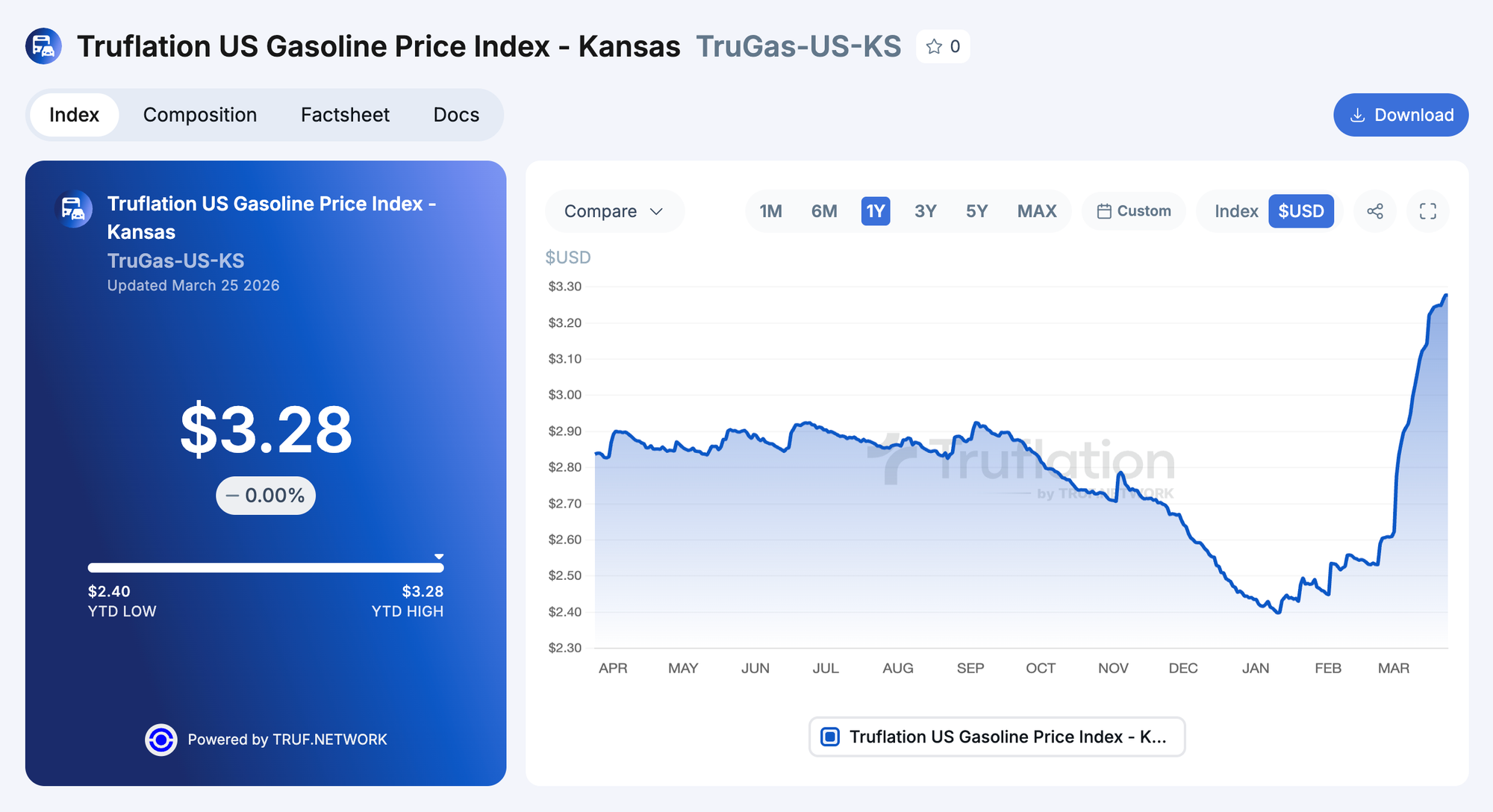
Task: Click the YTD low-high range bar
Action: pos(266,568)
